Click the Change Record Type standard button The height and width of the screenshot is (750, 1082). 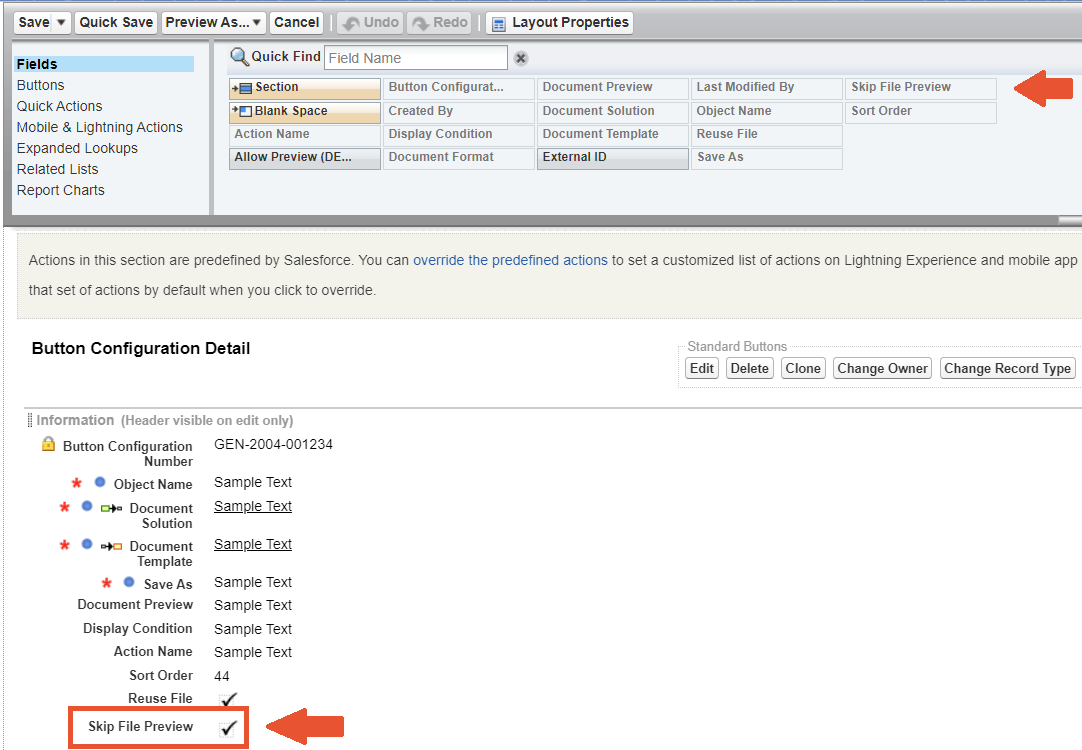[1008, 368]
